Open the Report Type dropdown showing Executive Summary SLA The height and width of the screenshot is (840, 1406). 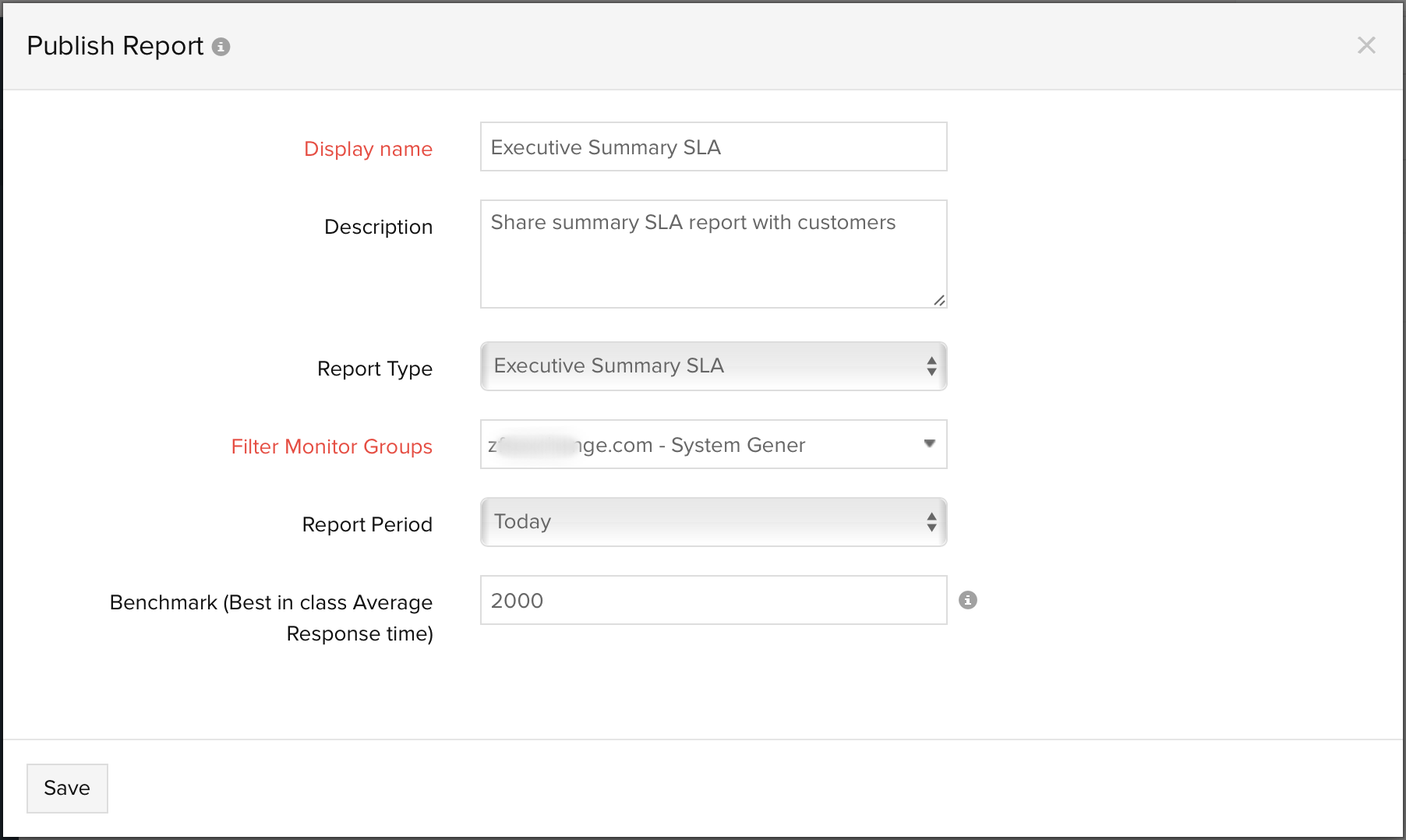[701, 366]
